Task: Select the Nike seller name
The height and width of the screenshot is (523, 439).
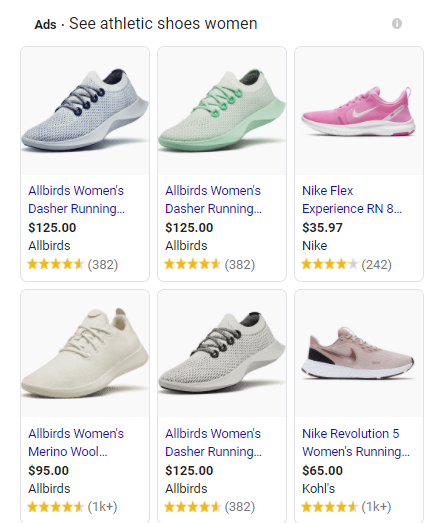Action: point(314,245)
